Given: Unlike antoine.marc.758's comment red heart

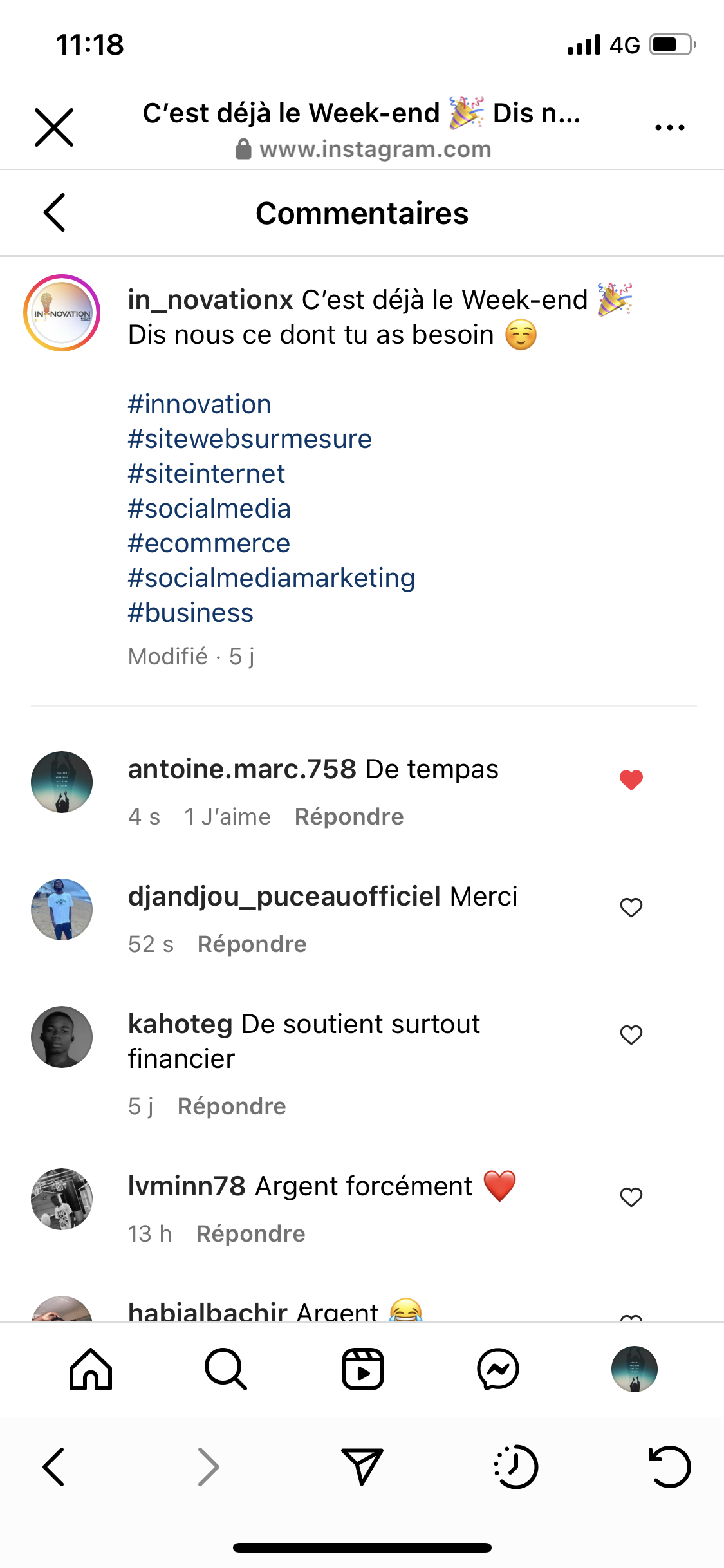Looking at the screenshot, I should [631, 779].
